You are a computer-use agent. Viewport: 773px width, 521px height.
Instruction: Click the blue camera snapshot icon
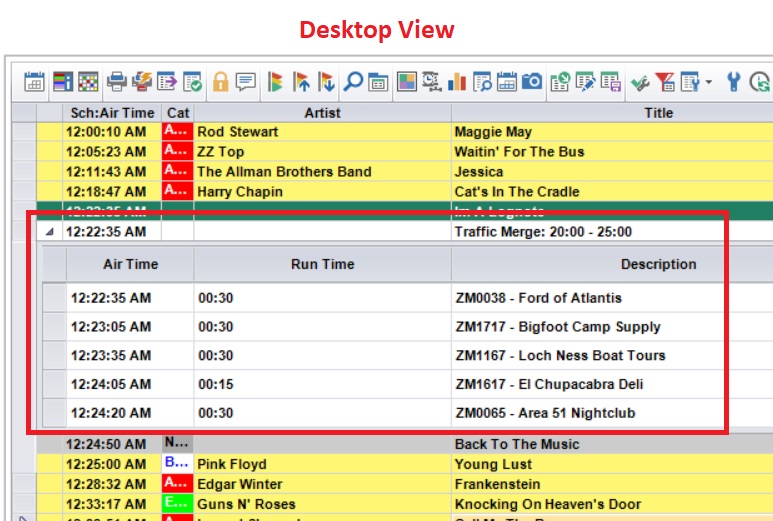[532, 82]
